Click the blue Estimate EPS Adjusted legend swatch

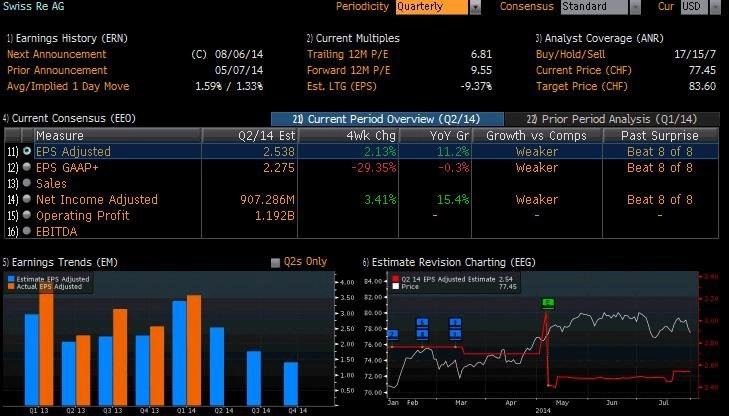[11, 279]
